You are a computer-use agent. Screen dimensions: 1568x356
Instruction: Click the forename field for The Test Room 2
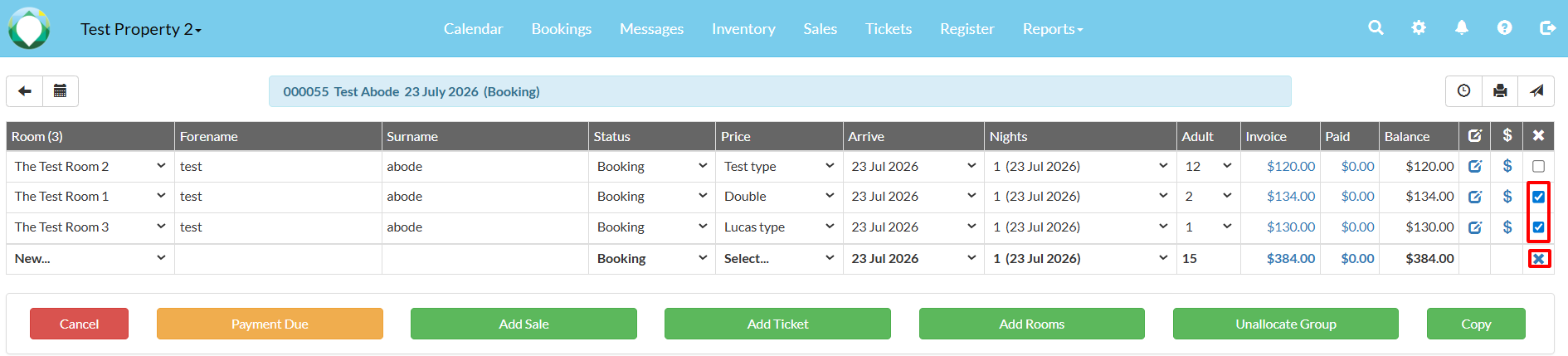click(x=278, y=166)
